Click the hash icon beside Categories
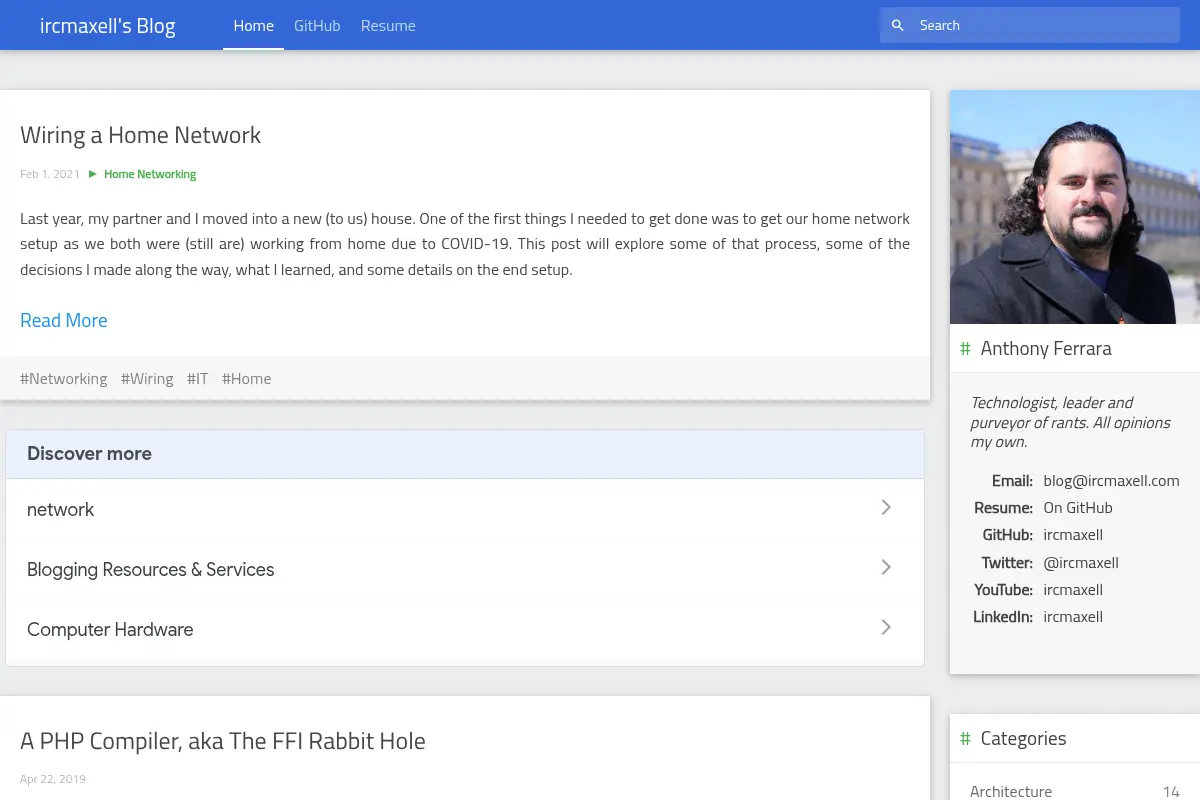The image size is (1200, 800). (x=965, y=739)
